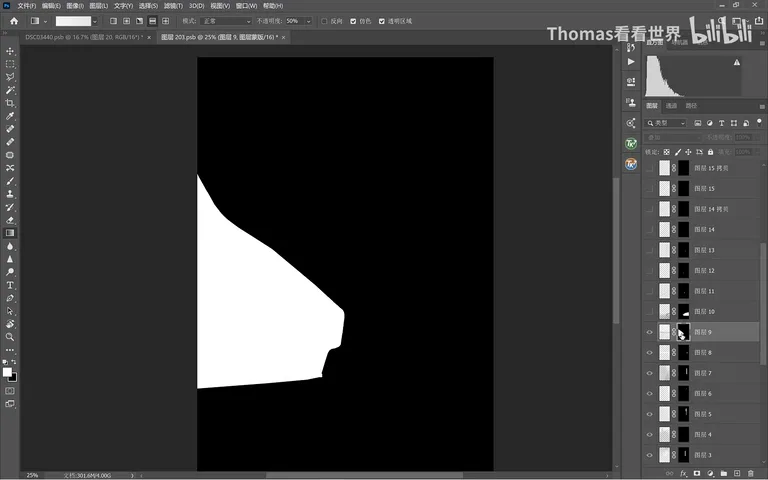The image size is (768, 480).
Task: Select the Zoom tool
Action: [x=10, y=337]
